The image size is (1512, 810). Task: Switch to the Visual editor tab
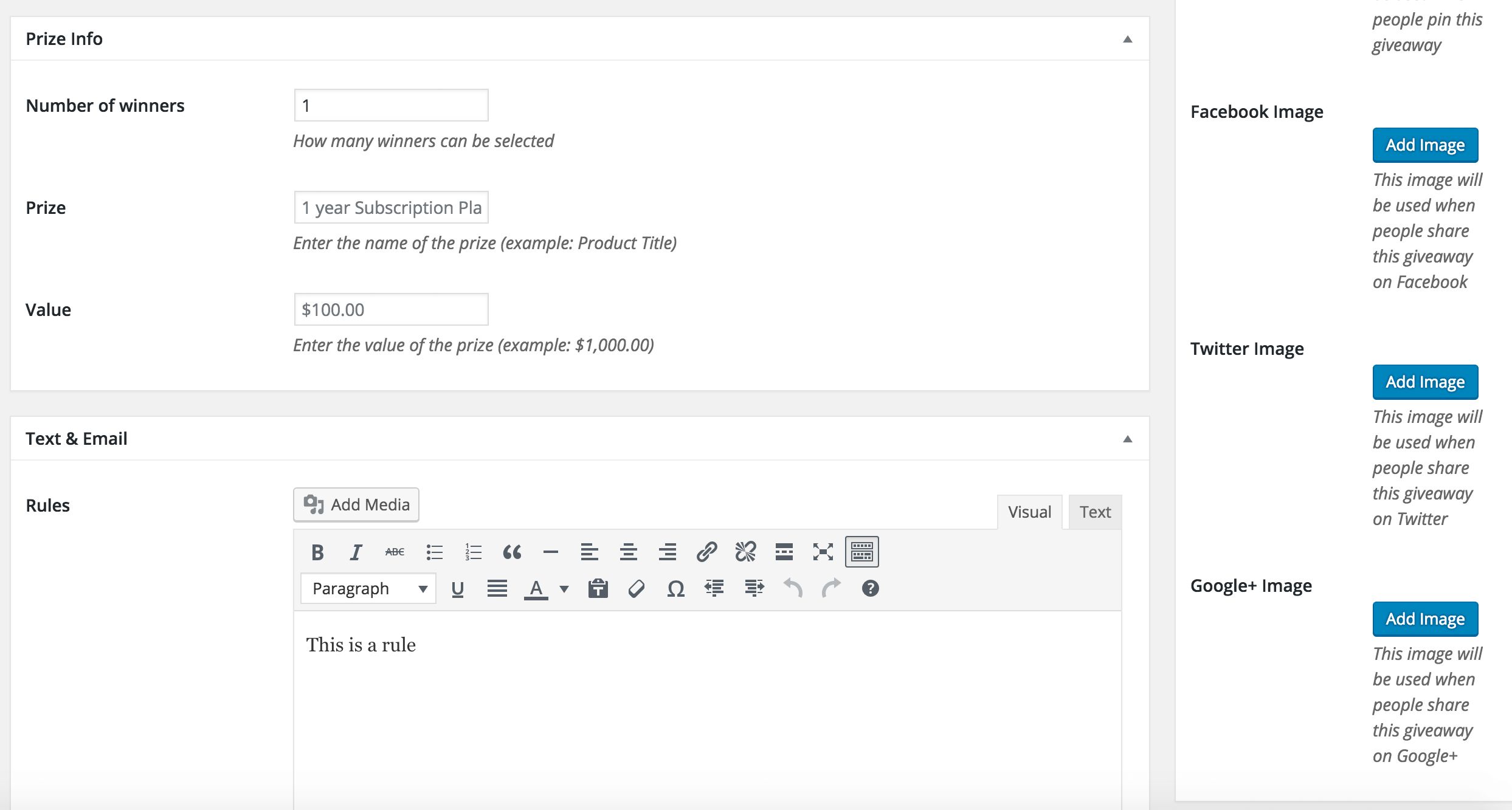1029,512
